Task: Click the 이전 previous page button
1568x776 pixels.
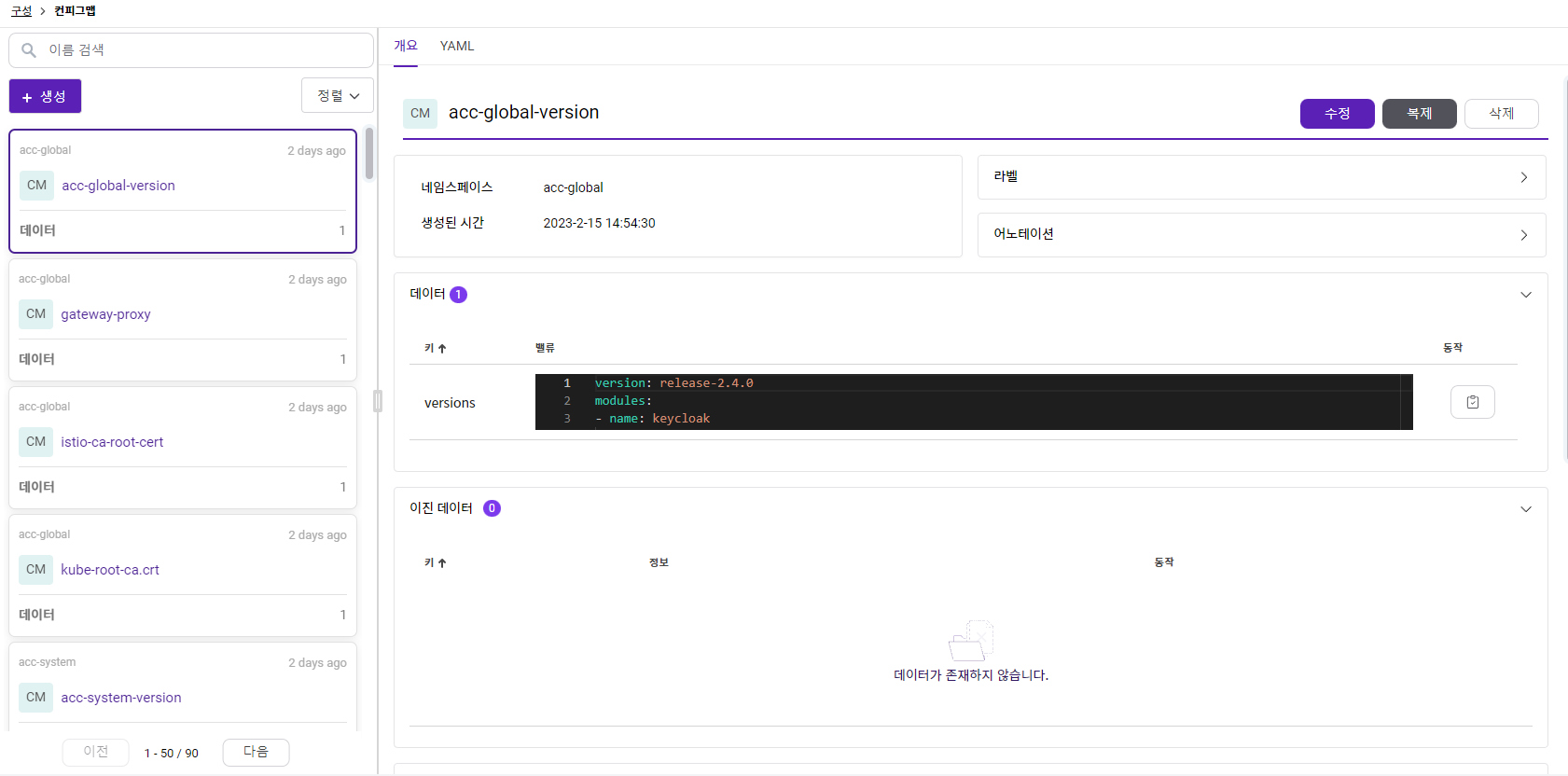Action: [95, 752]
